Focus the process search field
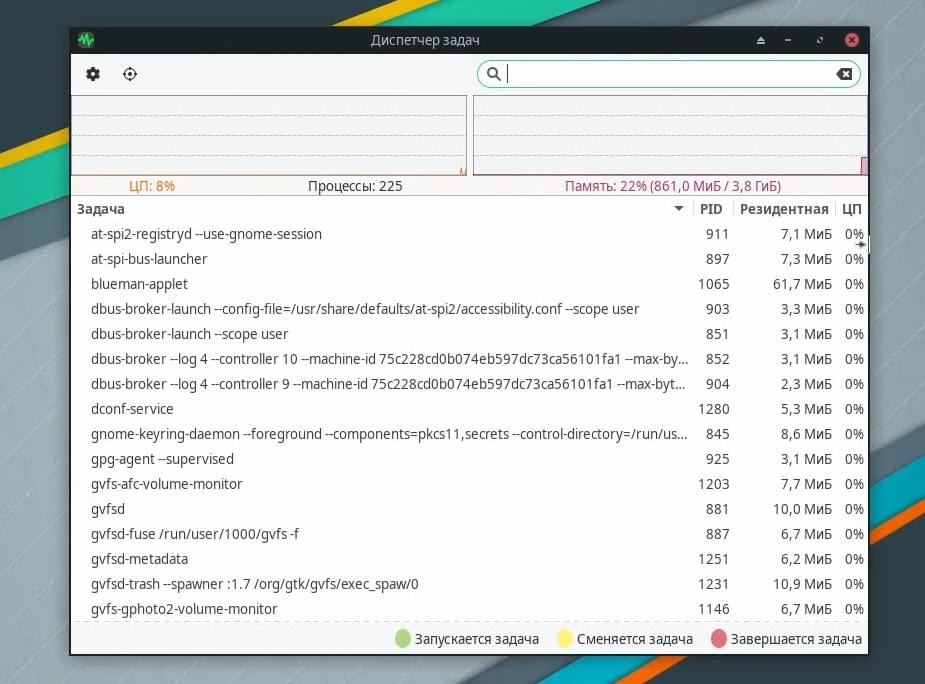The width and height of the screenshot is (925, 684). click(x=668, y=74)
